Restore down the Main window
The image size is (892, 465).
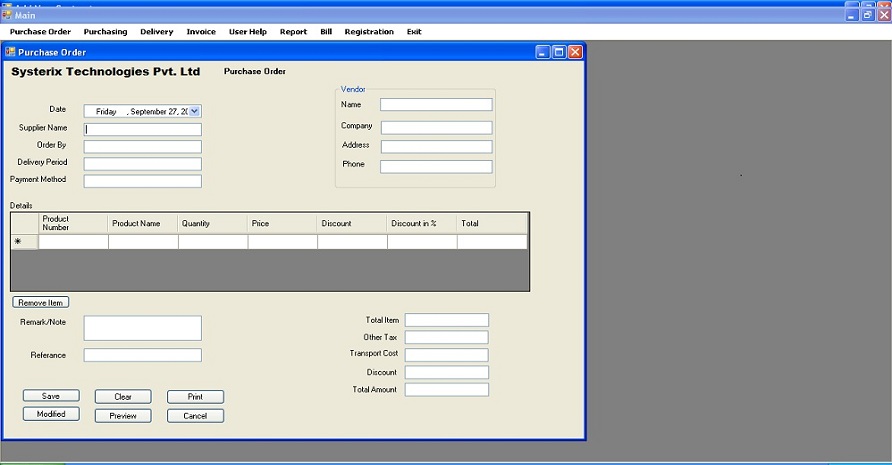point(868,15)
